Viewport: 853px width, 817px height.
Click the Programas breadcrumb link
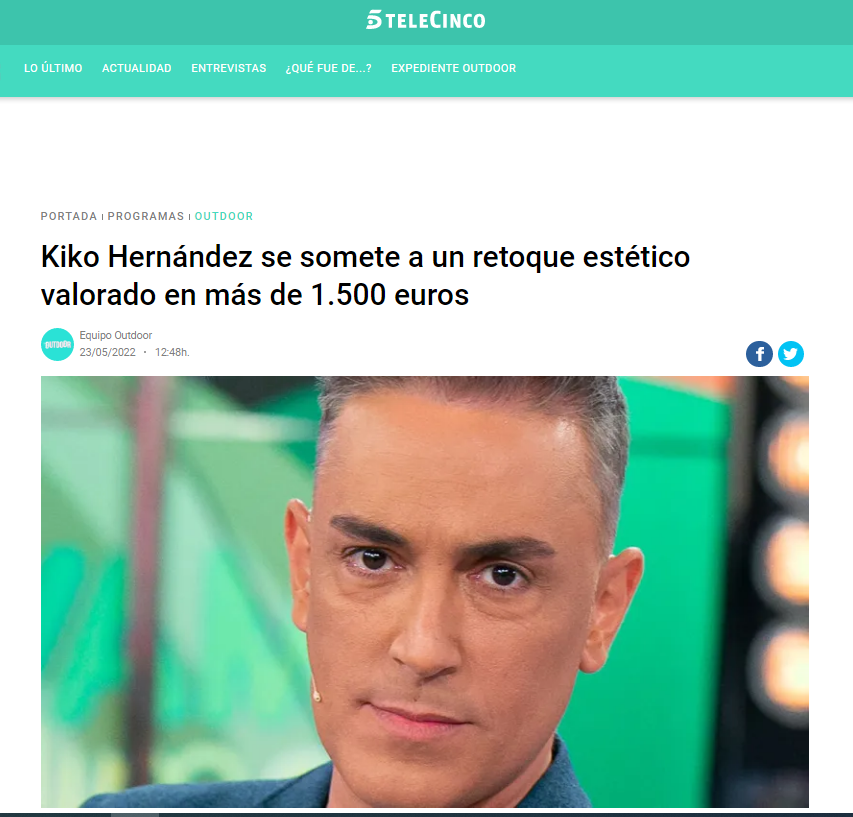(146, 216)
